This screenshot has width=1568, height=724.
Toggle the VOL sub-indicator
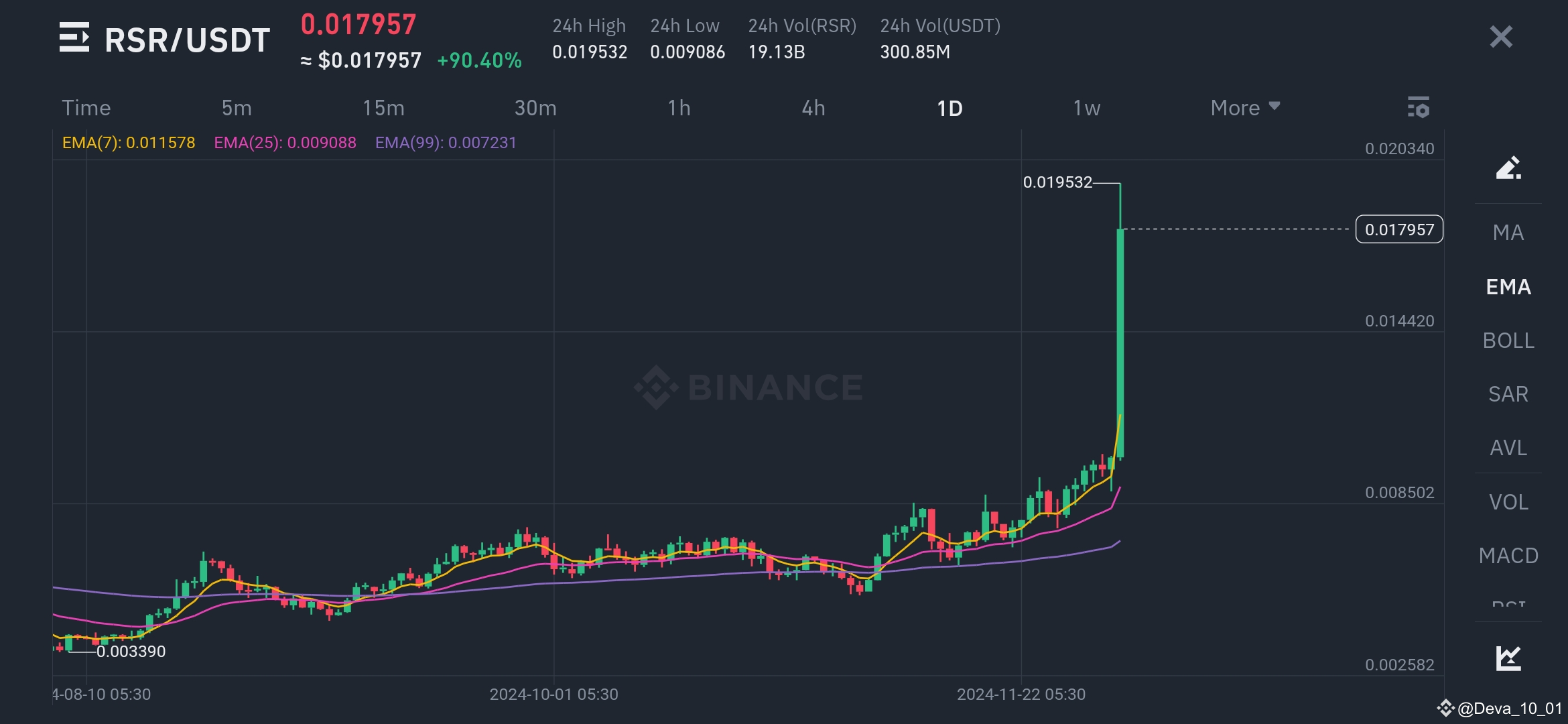click(x=1508, y=502)
